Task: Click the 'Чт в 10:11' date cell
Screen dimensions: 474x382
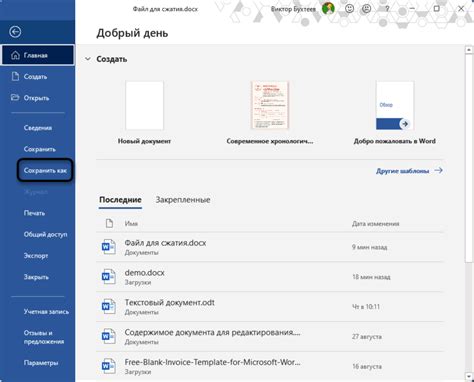Action: pos(366,307)
